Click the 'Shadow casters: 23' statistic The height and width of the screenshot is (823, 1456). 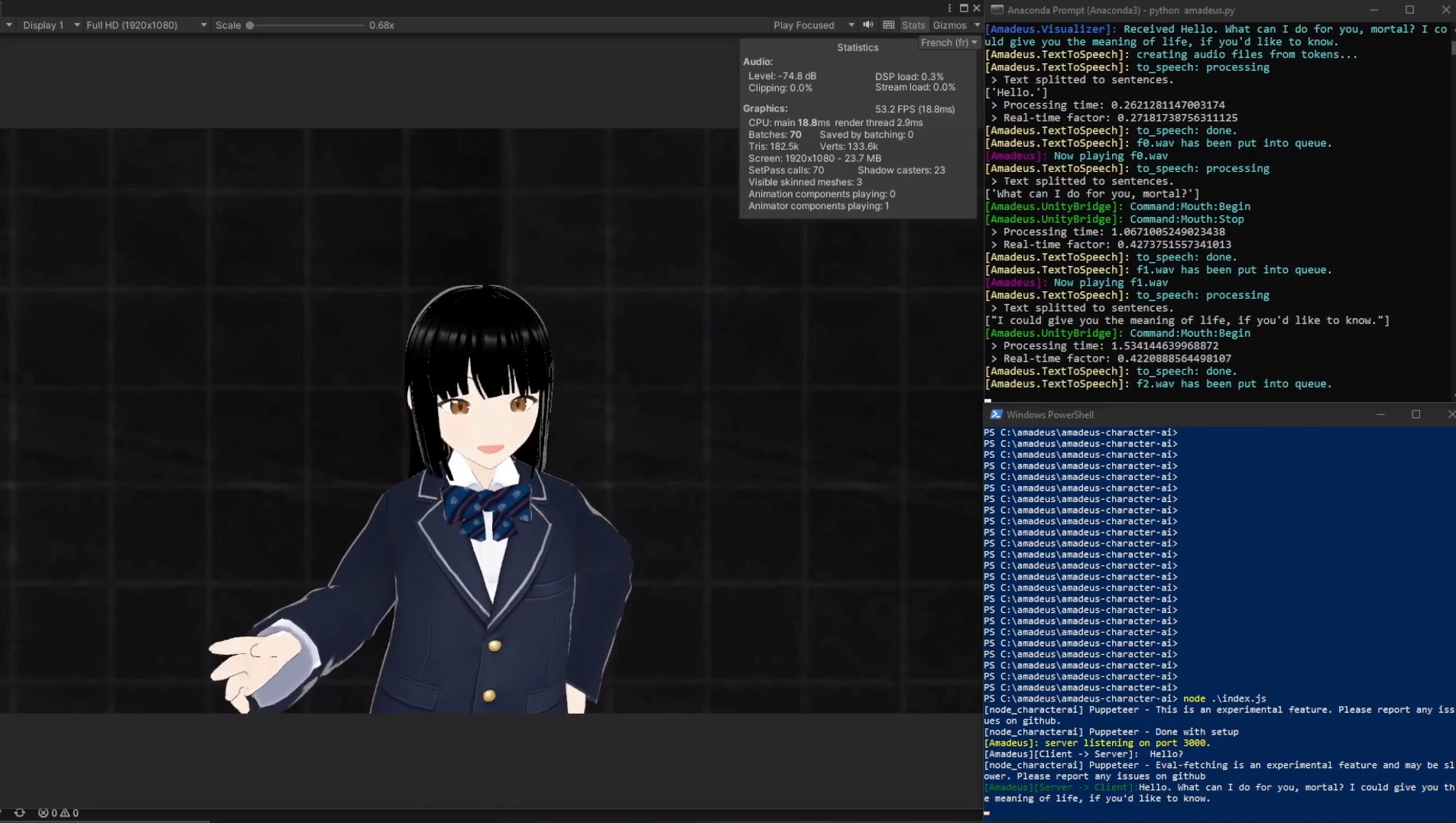click(x=901, y=170)
